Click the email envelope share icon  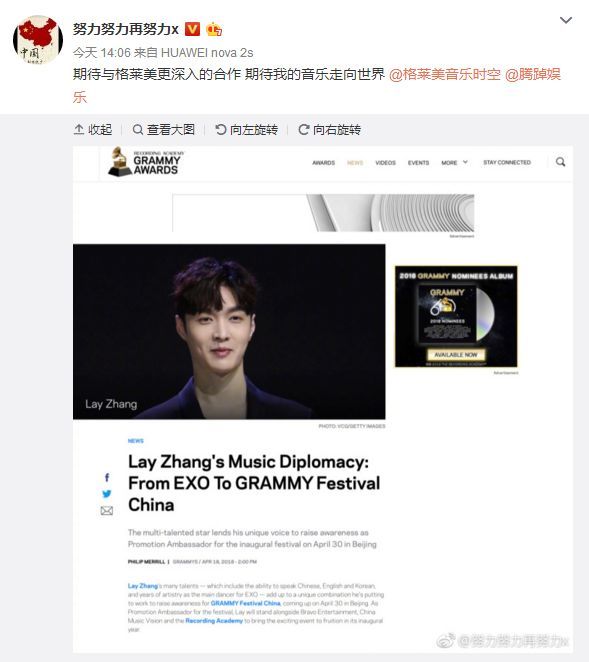107,511
